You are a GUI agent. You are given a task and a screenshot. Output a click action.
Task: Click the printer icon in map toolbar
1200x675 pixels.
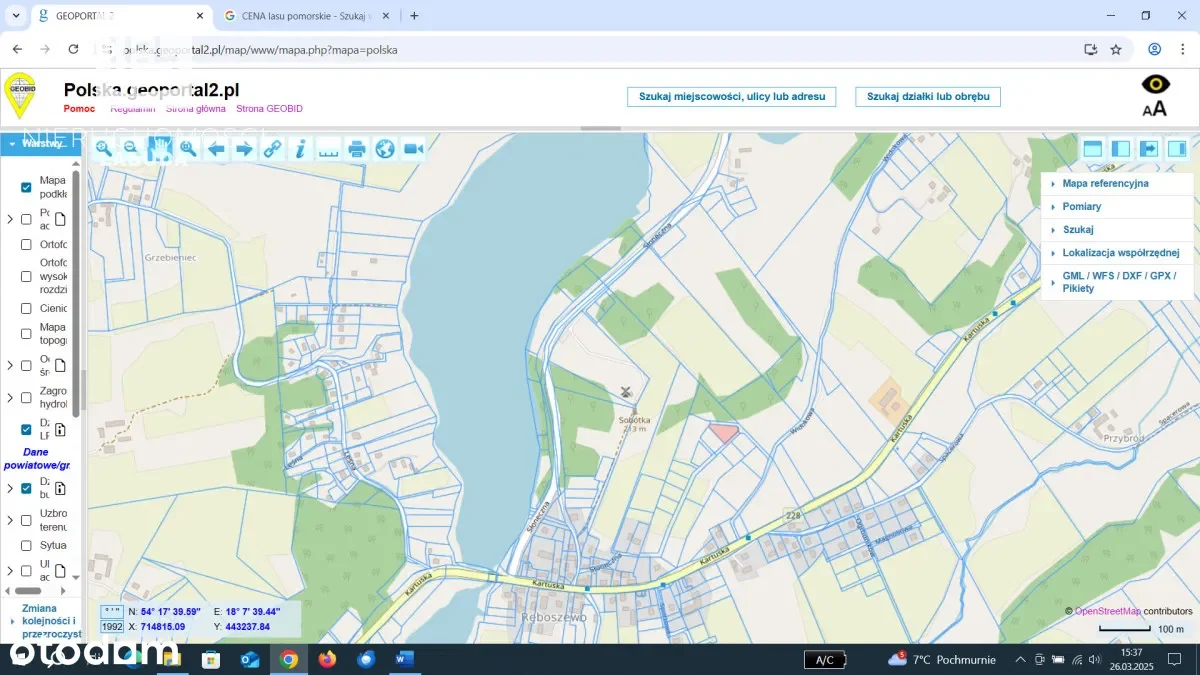(x=357, y=149)
